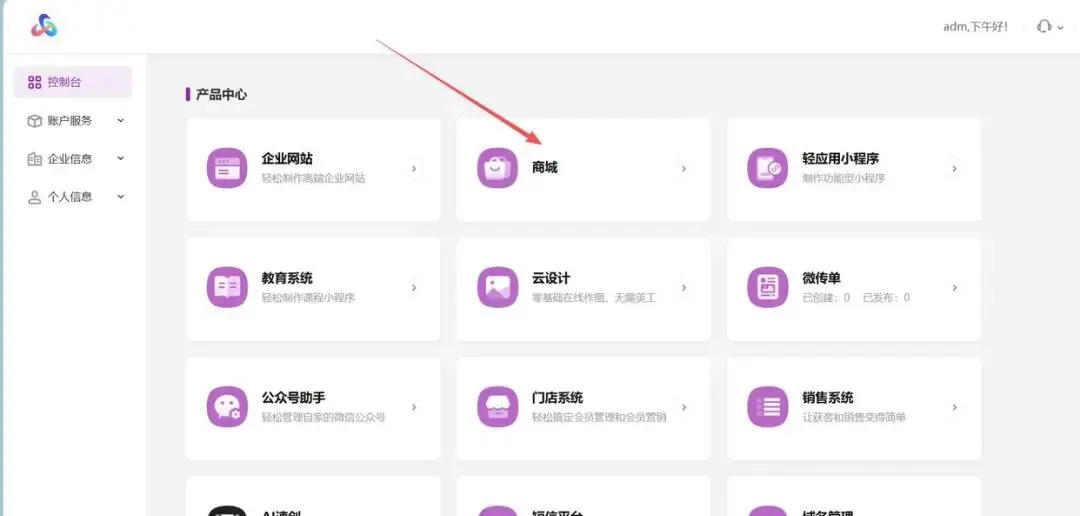Click the "adm,下午好!" greeting text
This screenshot has width=1080, height=516.
tap(975, 27)
